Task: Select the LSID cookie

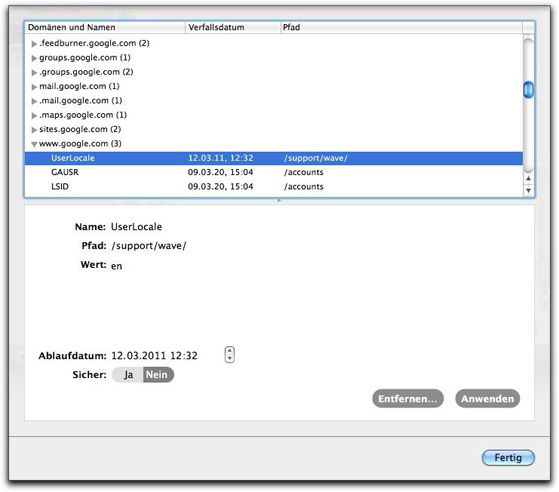Action: coord(273,186)
